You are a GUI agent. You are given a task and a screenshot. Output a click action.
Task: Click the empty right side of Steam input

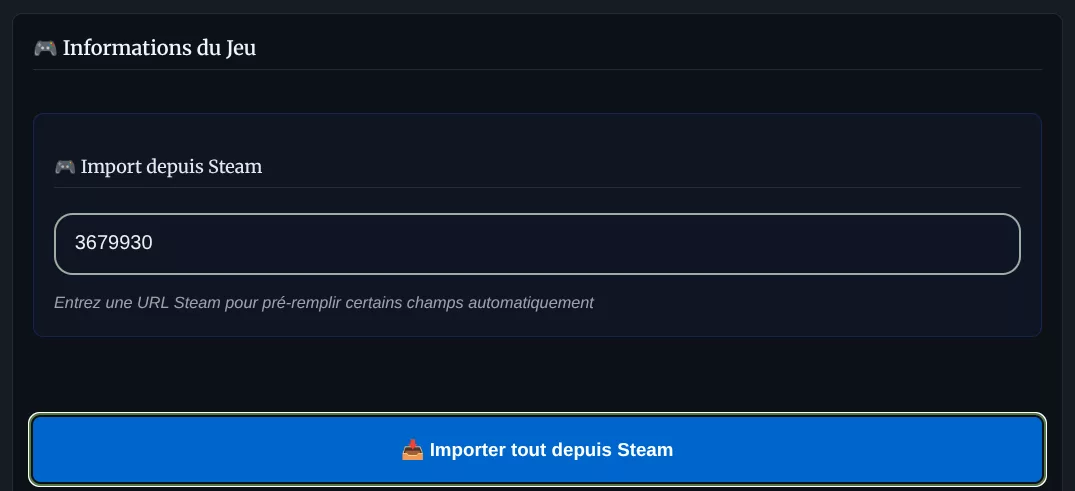point(800,243)
